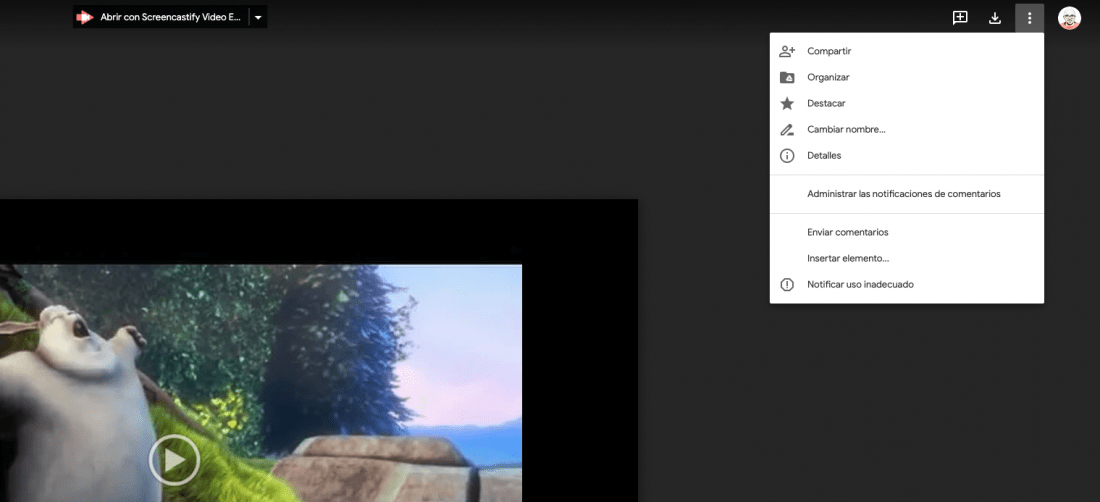The image size is (1100, 502).
Task: Select Destacar to star the file
Action: coord(906,103)
